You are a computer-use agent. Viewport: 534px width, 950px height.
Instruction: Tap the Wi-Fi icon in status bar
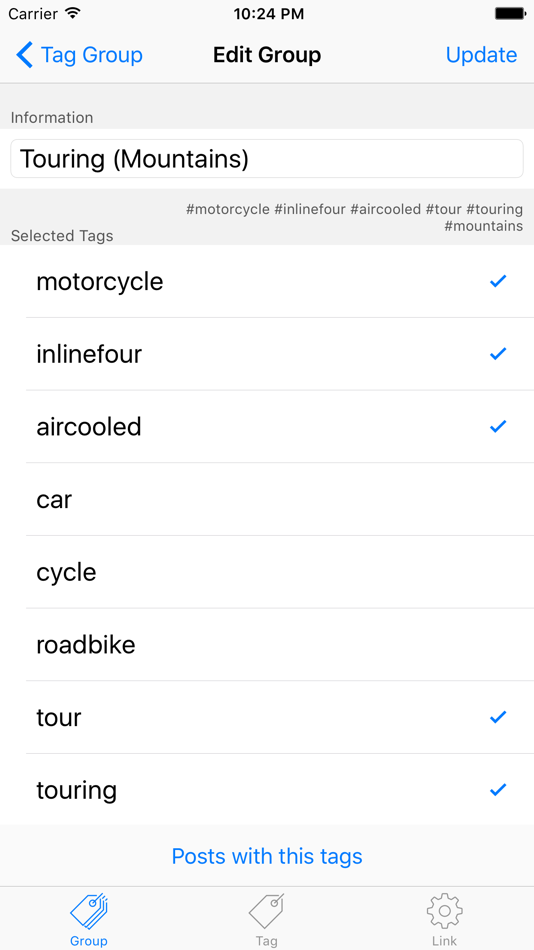tap(73, 13)
